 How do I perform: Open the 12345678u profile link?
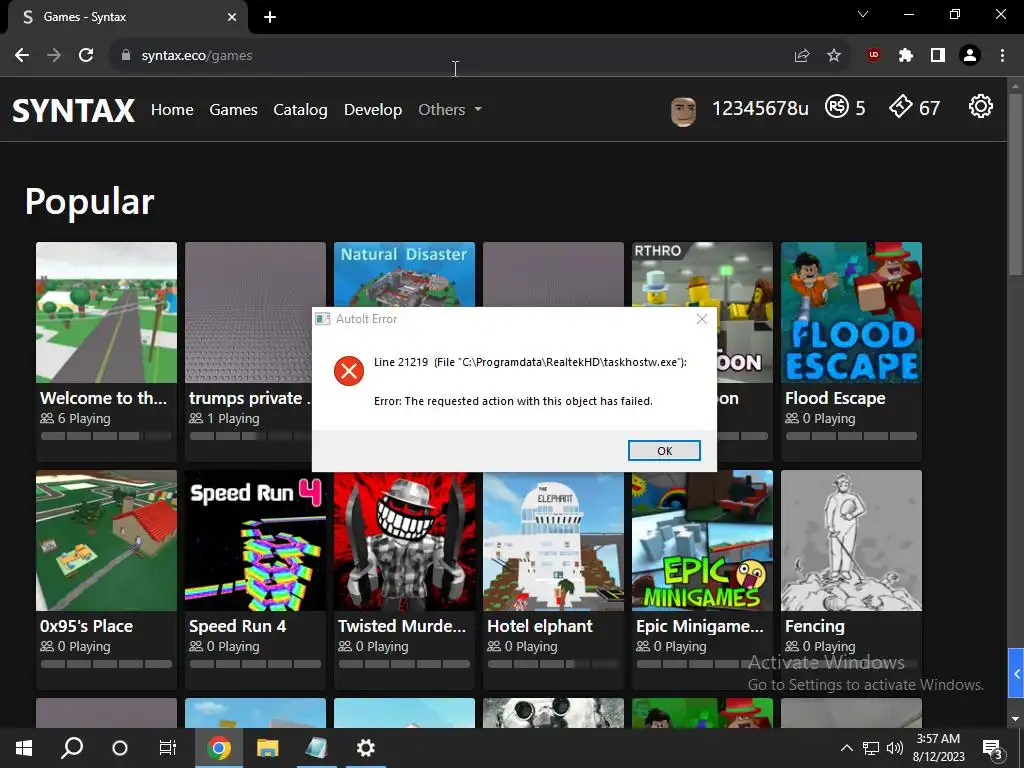click(x=760, y=108)
